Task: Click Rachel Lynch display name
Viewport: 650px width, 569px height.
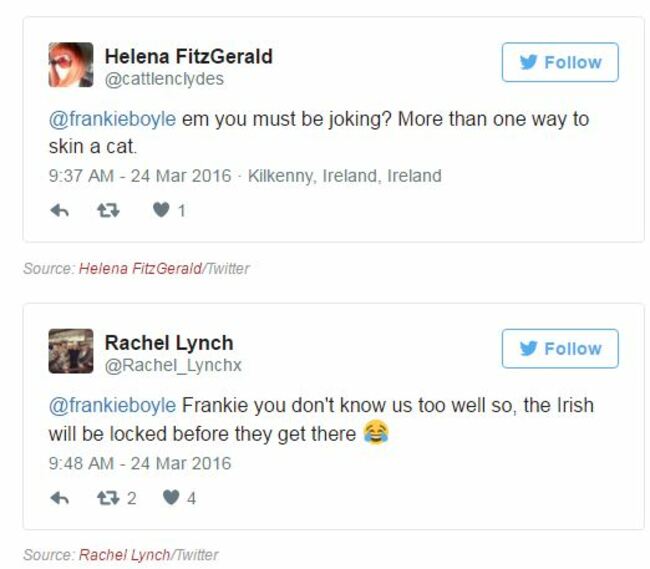Action: coord(169,343)
